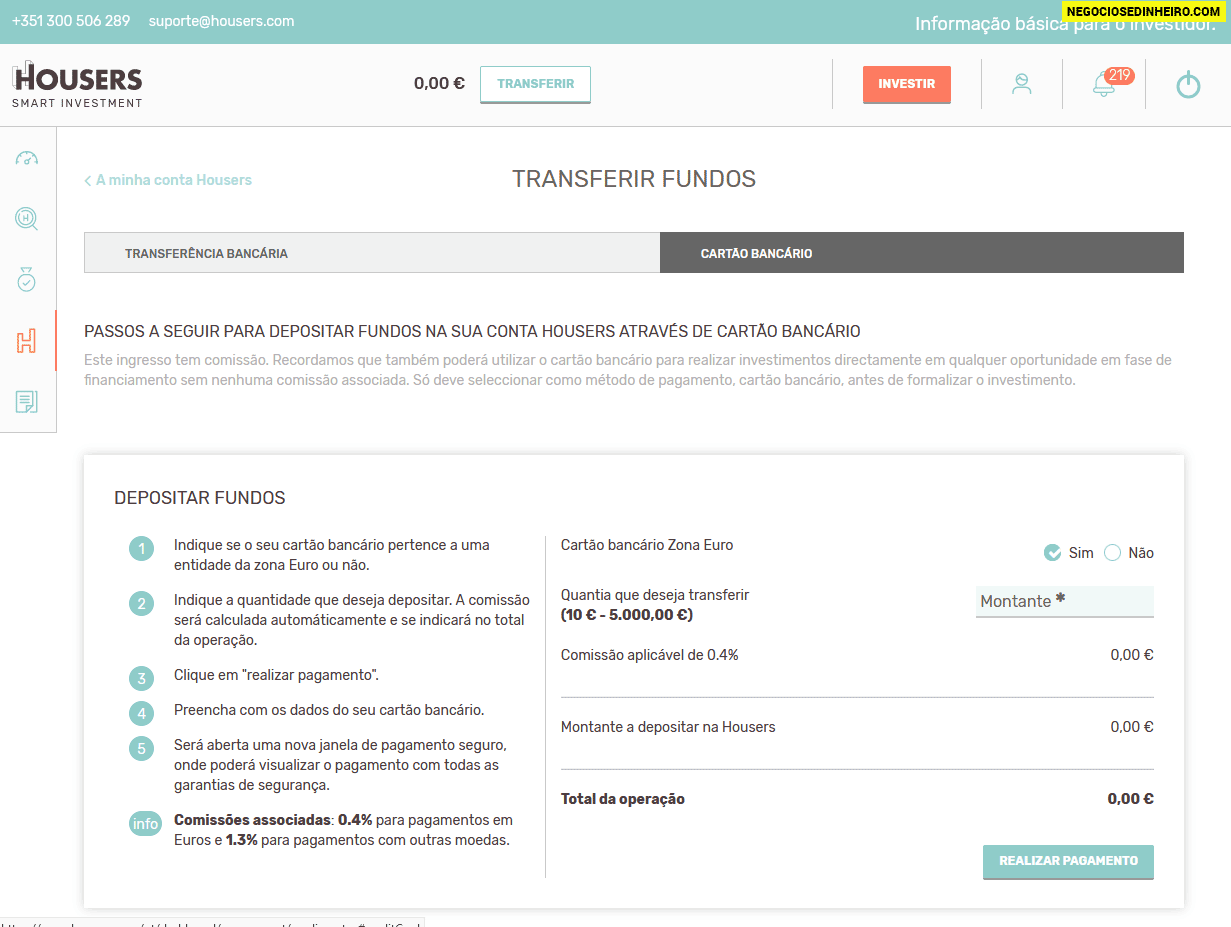Click the power logout icon
1231x927 pixels.
point(1188,85)
